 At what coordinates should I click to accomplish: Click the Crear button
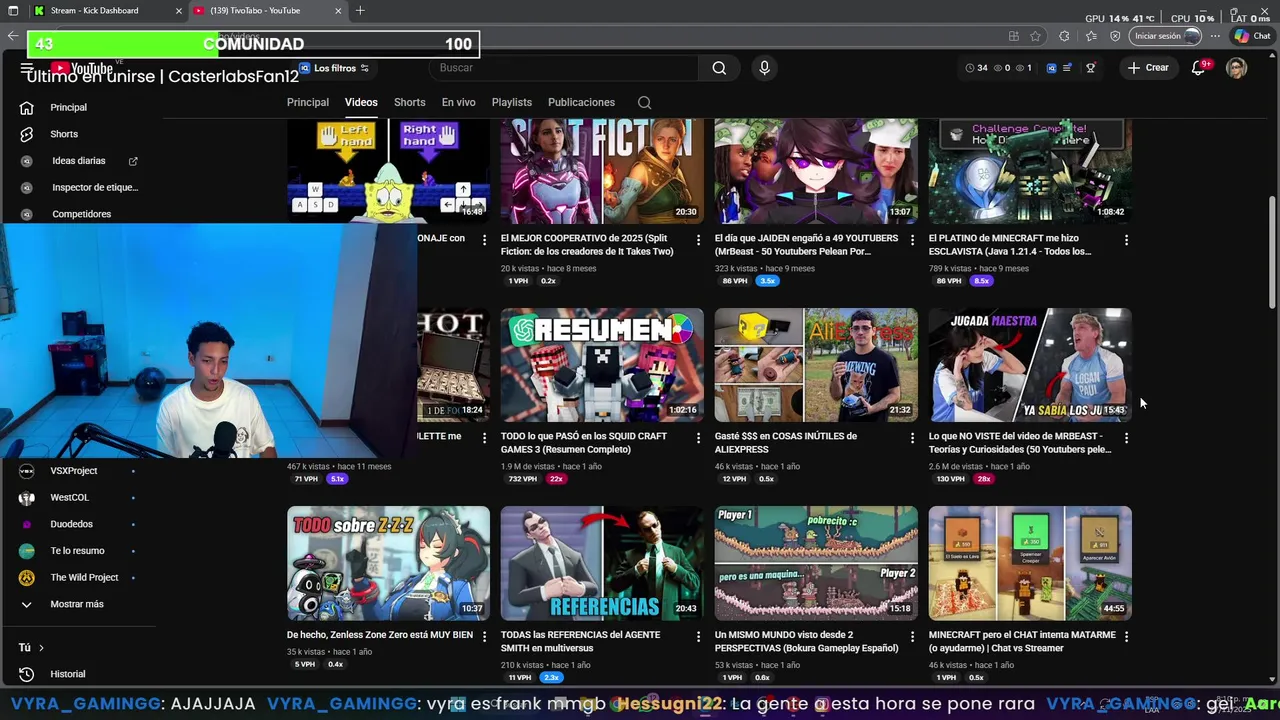click(1148, 68)
